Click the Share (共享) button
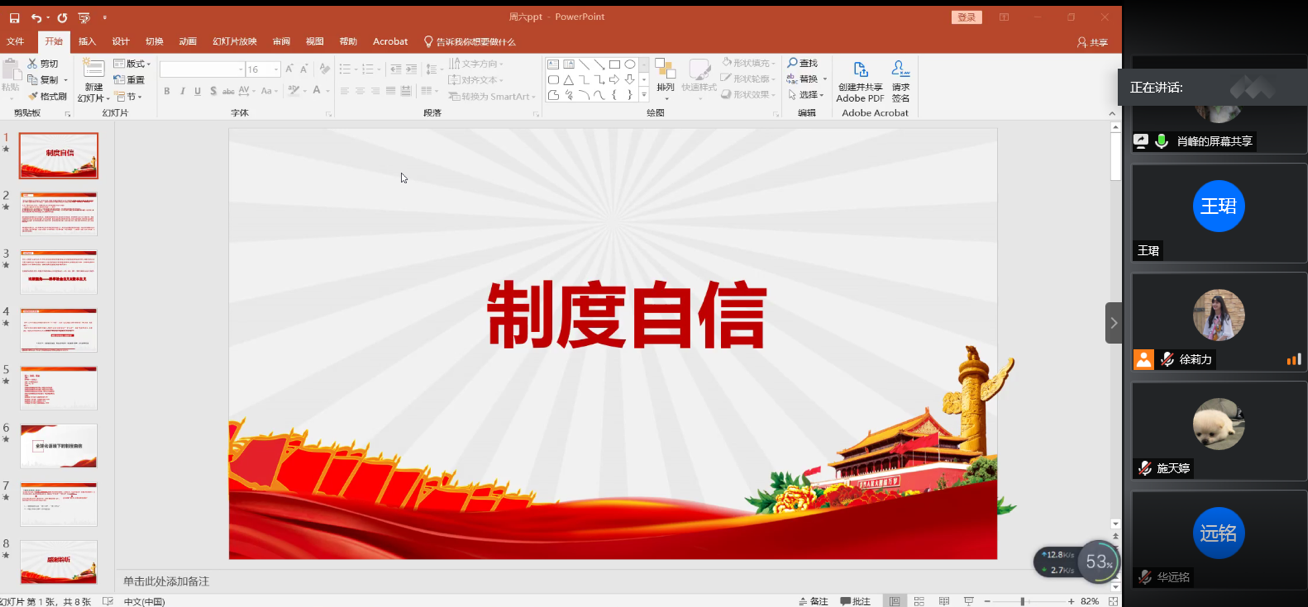This screenshot has width=1308, height=607. [x=1092, y=42]
